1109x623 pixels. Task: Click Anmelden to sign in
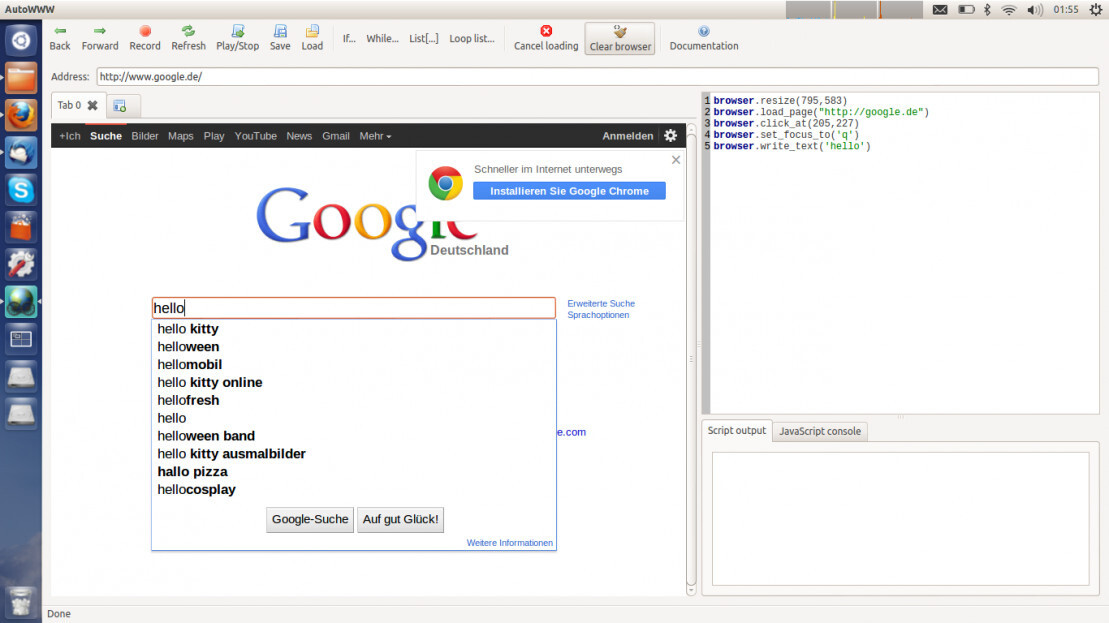tap(627, 136)
